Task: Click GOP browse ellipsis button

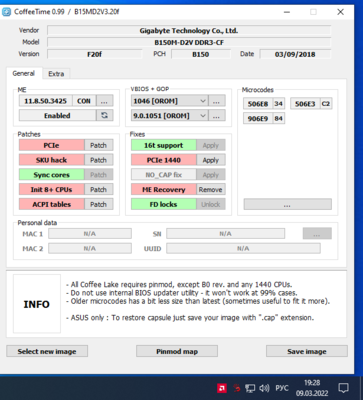Action: 217,116
